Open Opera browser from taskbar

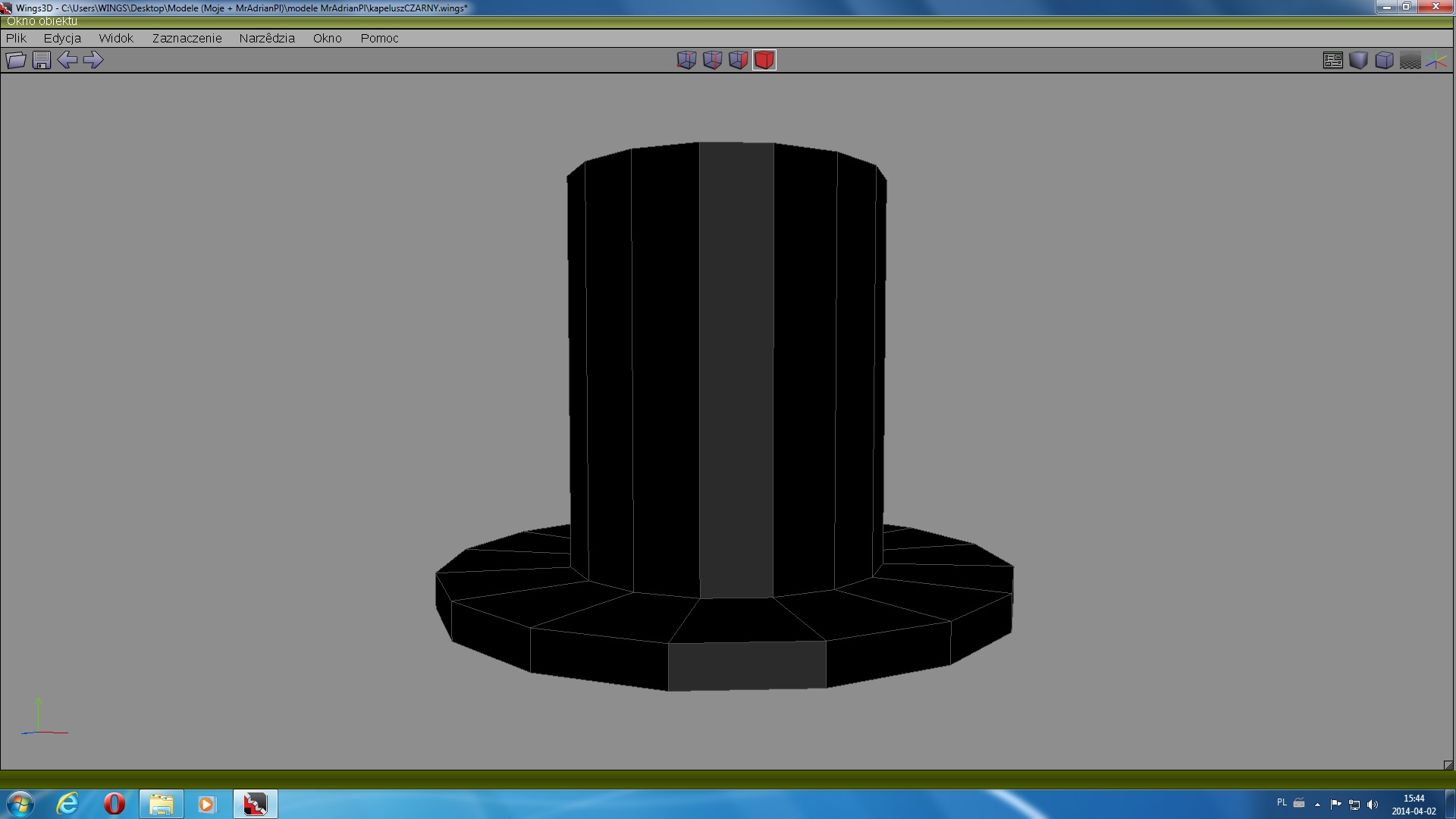(x=115, y=803)
